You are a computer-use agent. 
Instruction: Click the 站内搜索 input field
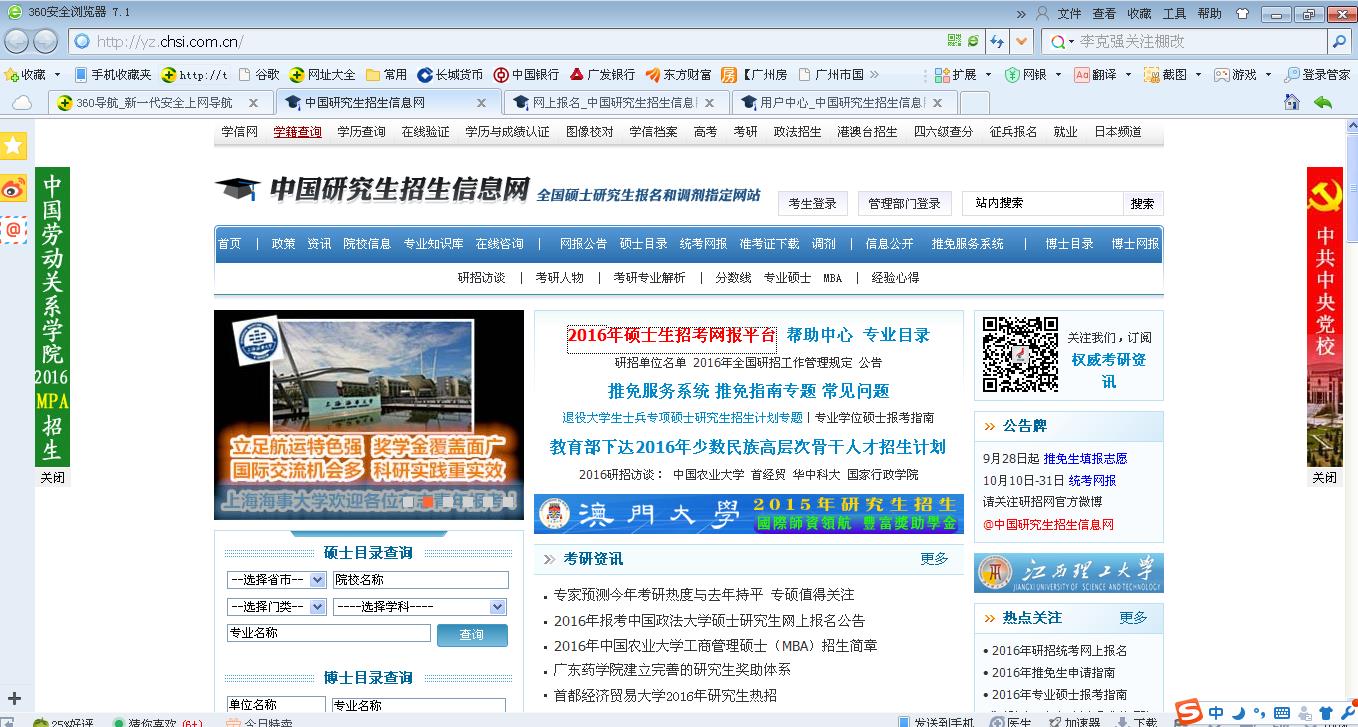pyautogui.click(x=1043, y=203)
